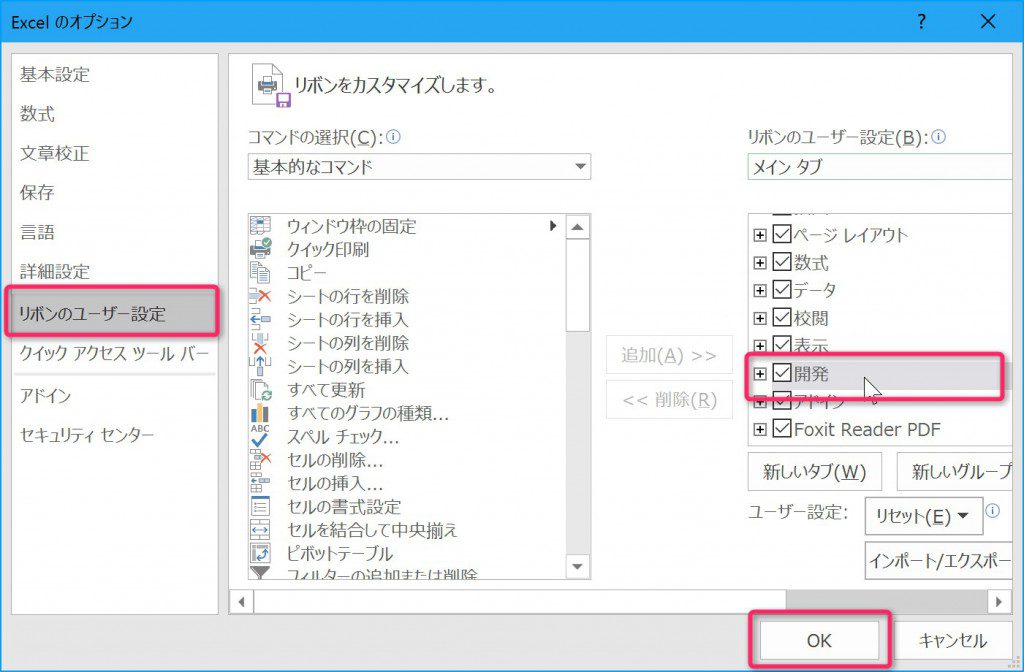1024x672 pixels.
Task: Click the キャンセル button
Action: [x=952, y=641]
